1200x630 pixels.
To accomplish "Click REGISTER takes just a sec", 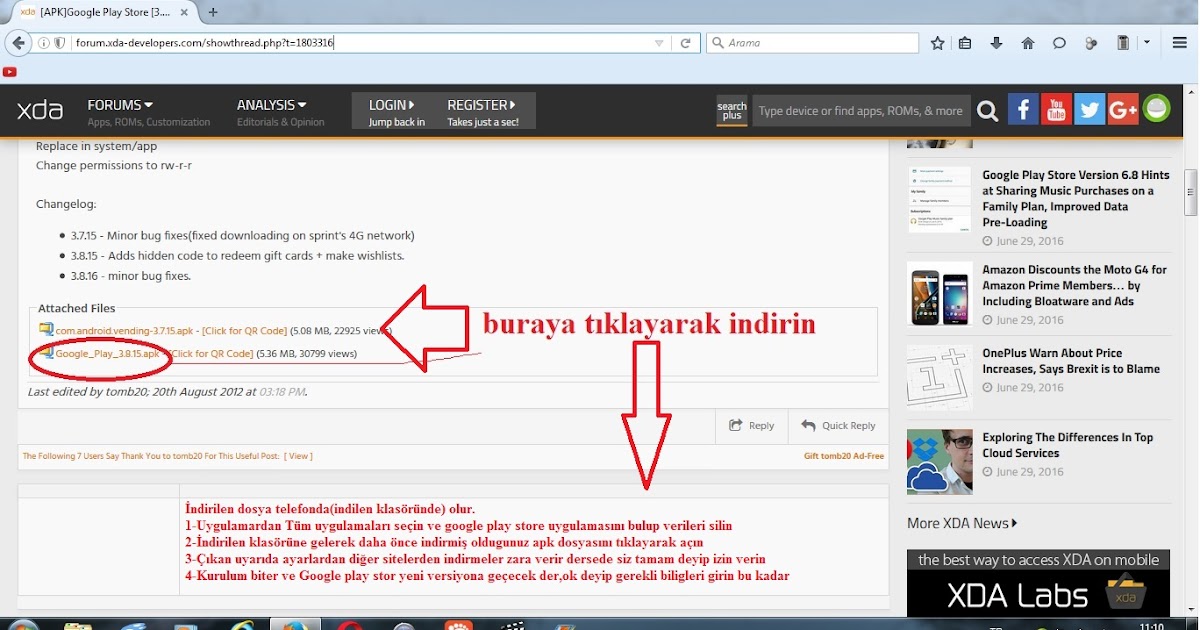I will click(x=482, y=111).
